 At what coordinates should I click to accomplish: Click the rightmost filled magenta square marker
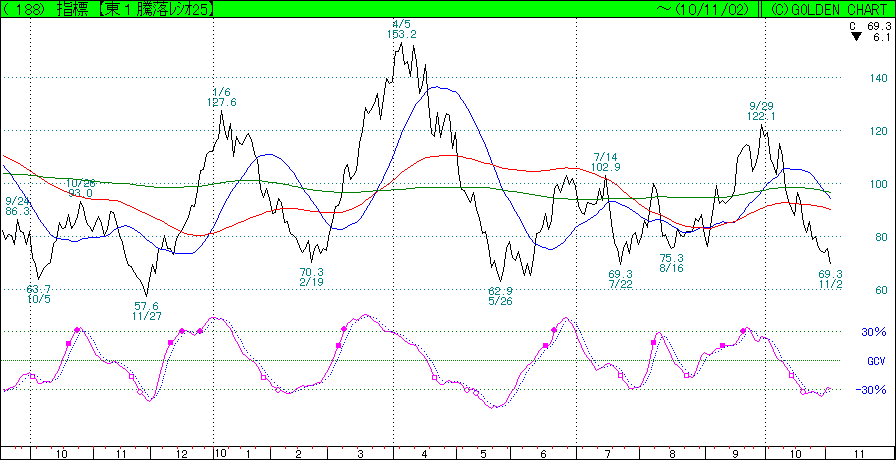point(744,330)
